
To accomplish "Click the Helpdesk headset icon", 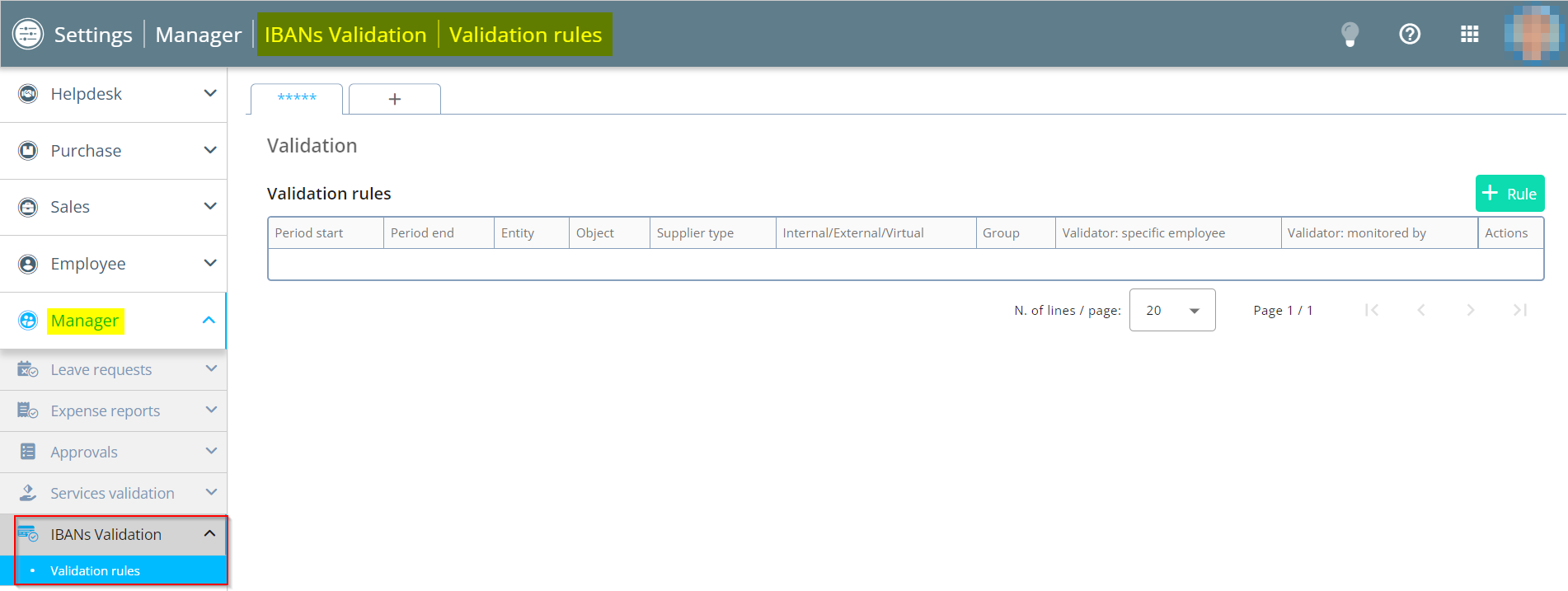I will pyautogui.click(x=28, y=94).
